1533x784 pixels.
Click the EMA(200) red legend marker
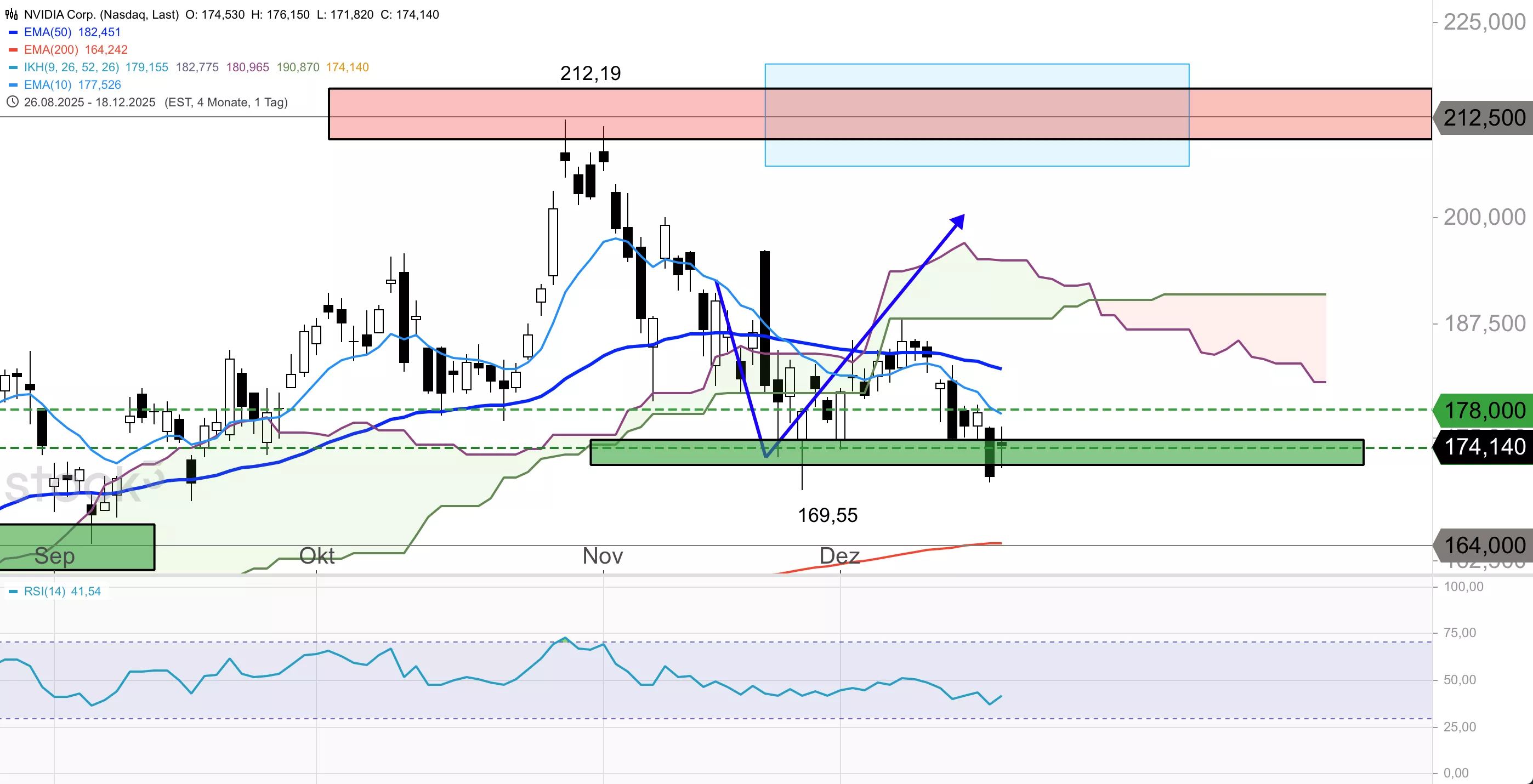point(13,49)
